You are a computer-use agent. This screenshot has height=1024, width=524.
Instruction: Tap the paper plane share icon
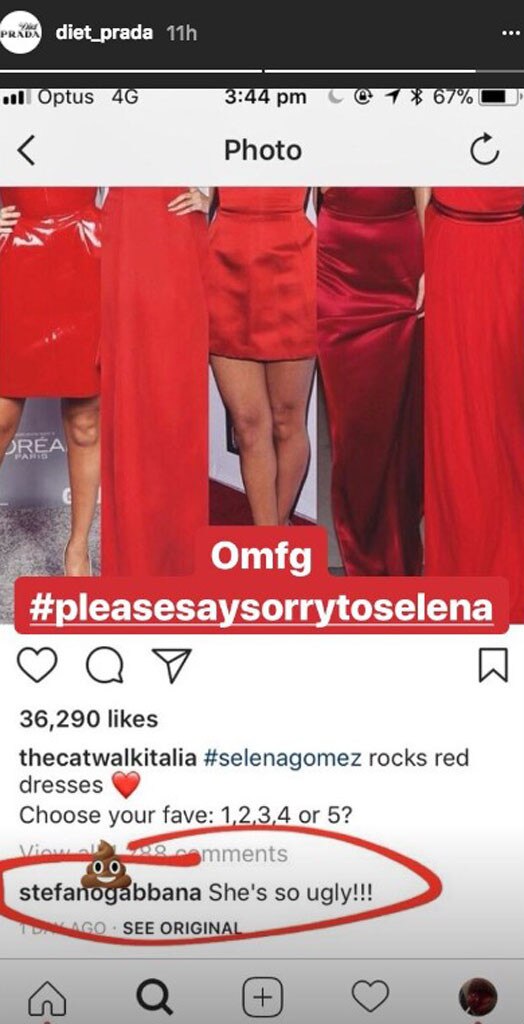(x=171, y=664)
